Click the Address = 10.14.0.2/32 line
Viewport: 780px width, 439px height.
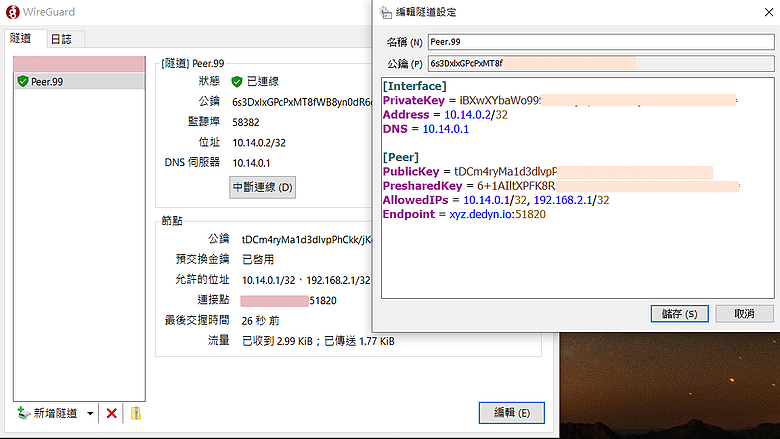(445, 115)
